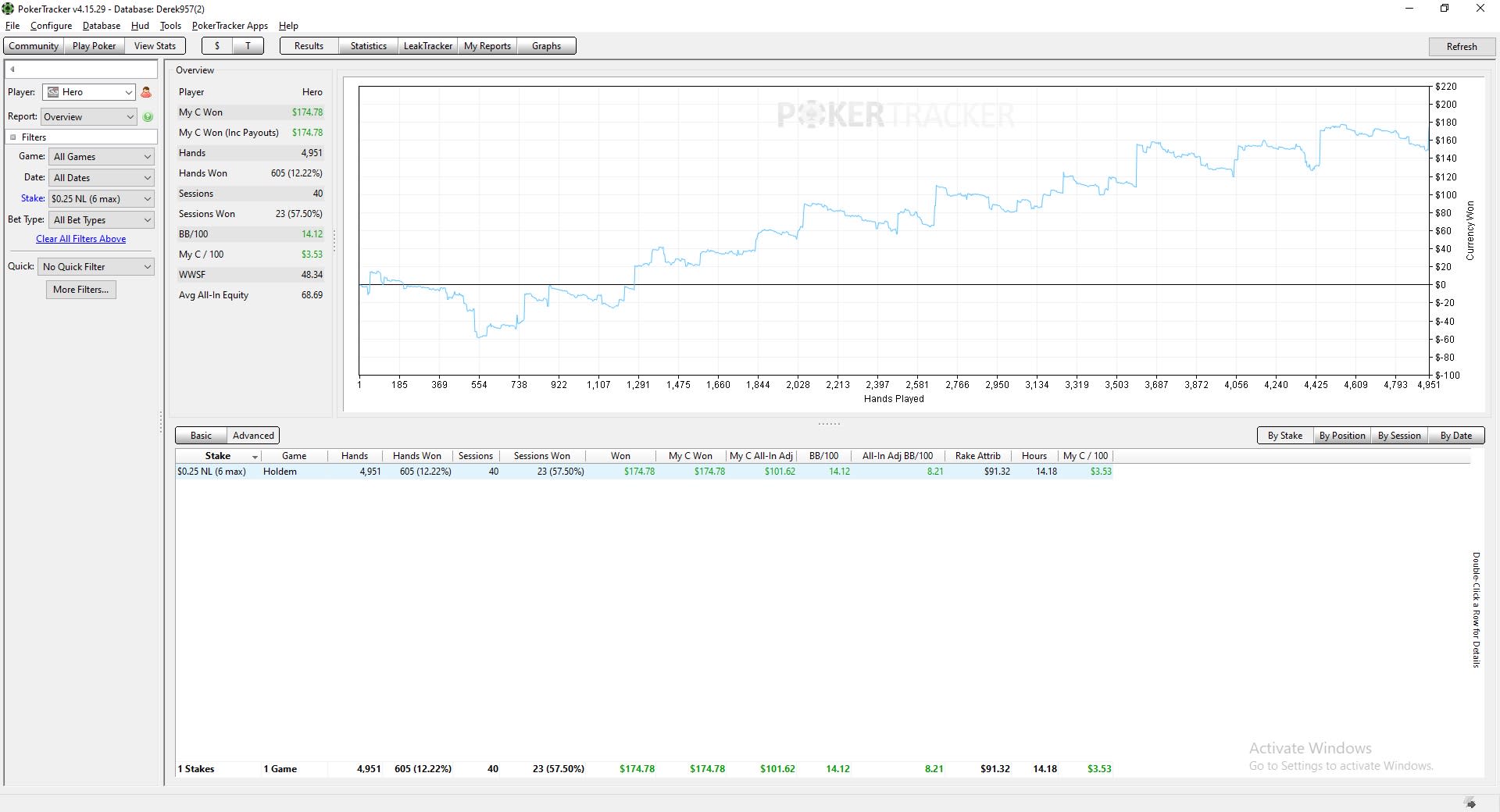This screenshot has height=812, width=1500.
Task: Open the Player dropdown showing Hero
Action: 89,92
